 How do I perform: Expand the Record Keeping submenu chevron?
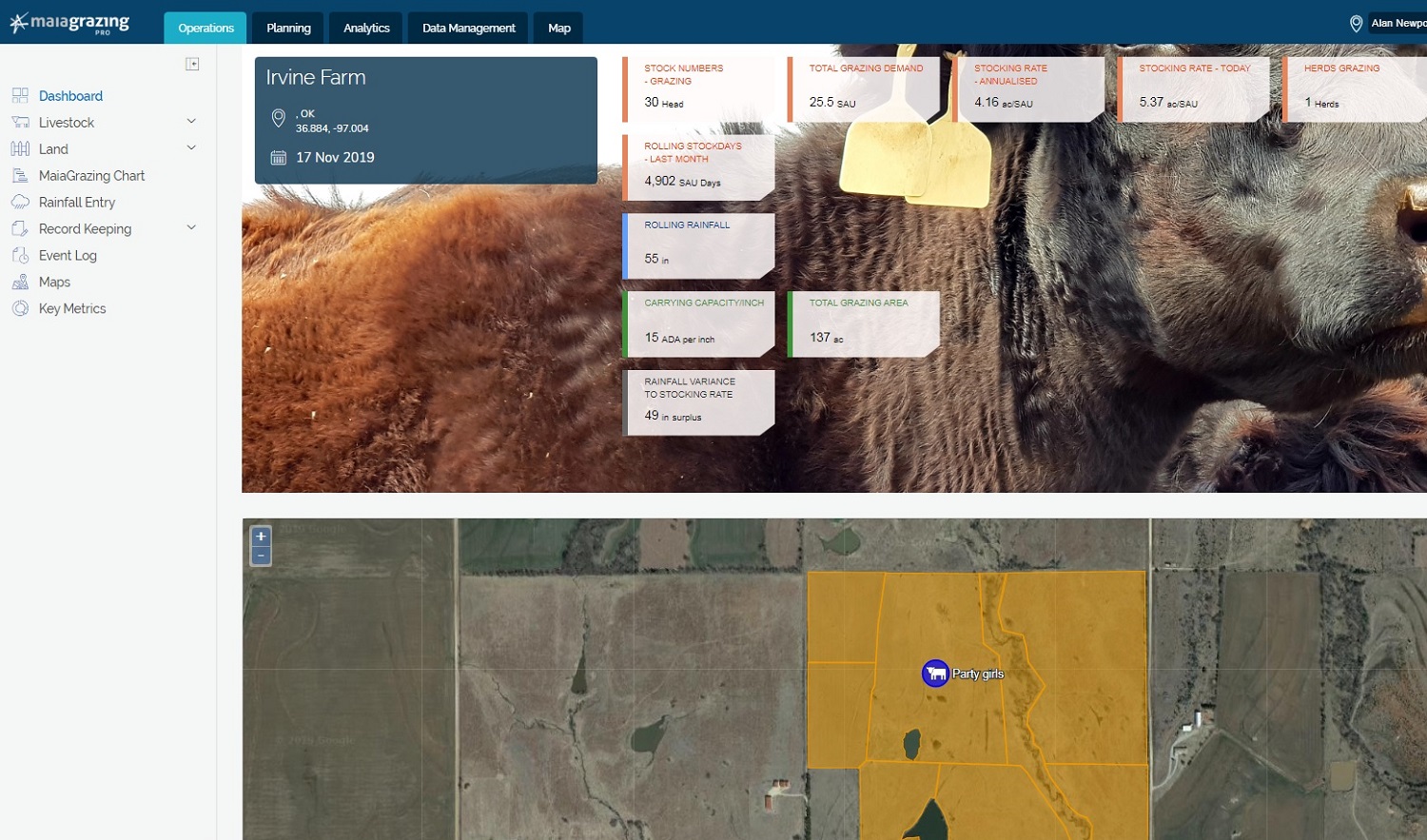[x=191, y=227]
